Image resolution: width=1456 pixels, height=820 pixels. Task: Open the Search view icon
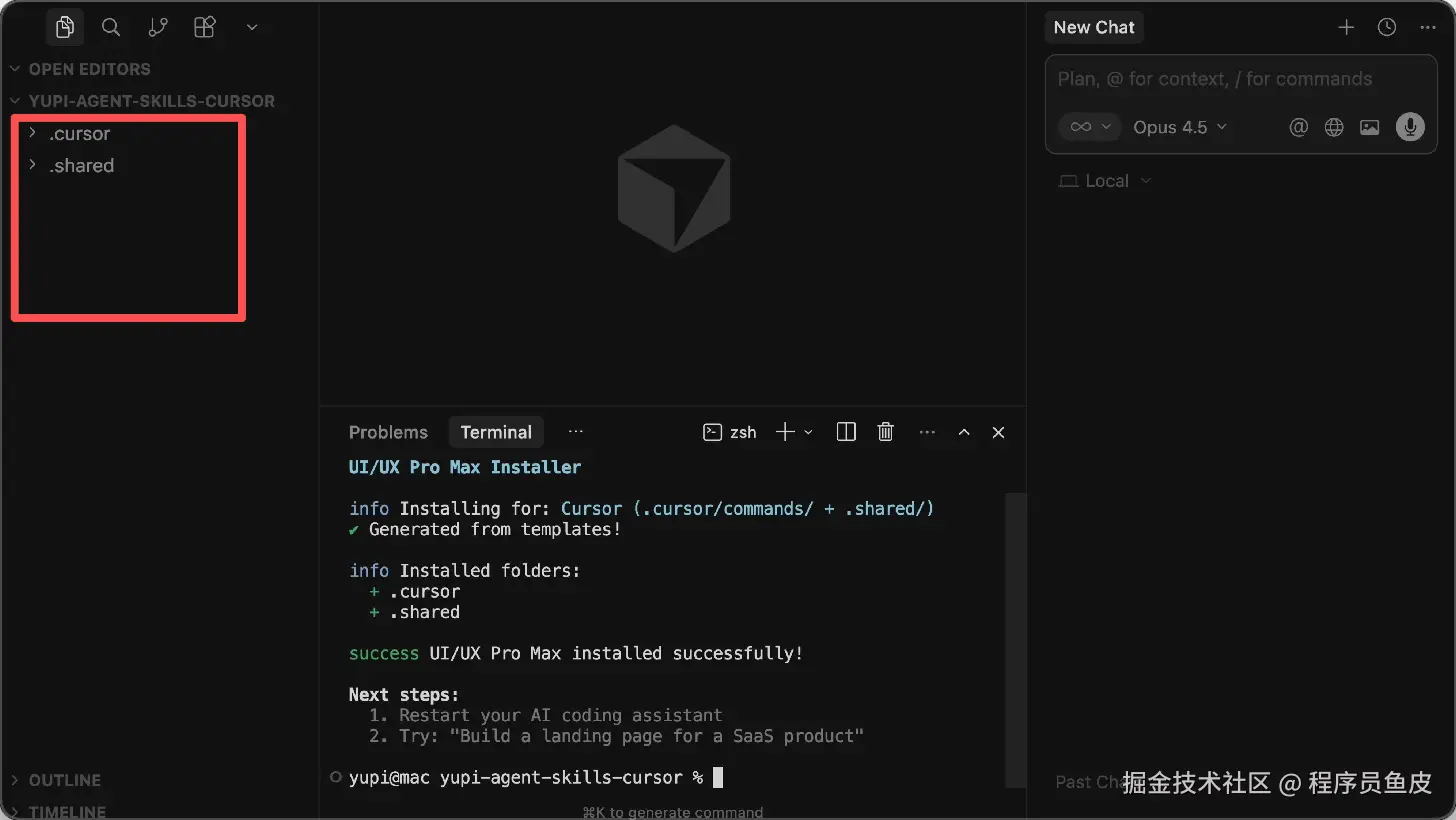111,27
